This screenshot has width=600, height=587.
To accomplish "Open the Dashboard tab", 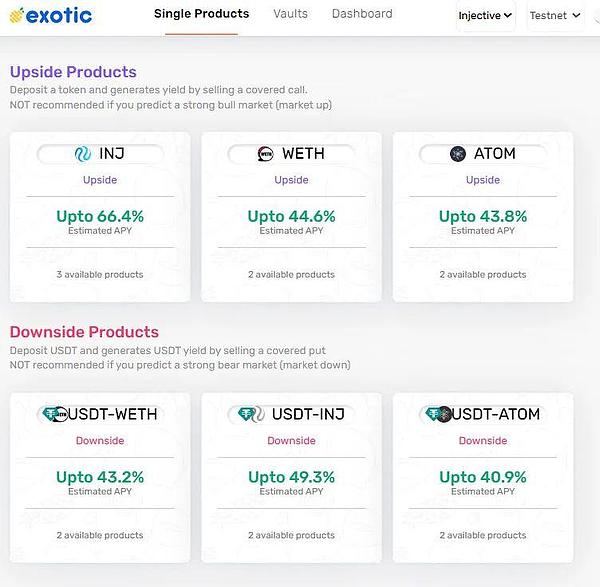I will point(362,14).
